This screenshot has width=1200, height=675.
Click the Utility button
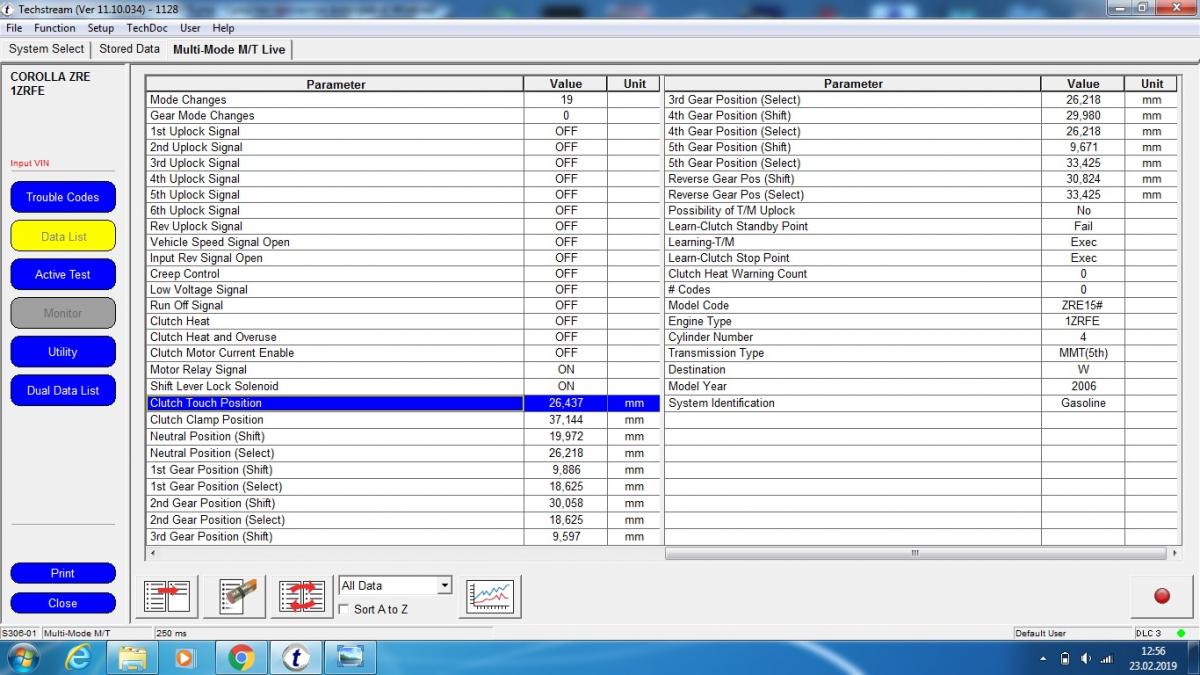coord(63,352)
